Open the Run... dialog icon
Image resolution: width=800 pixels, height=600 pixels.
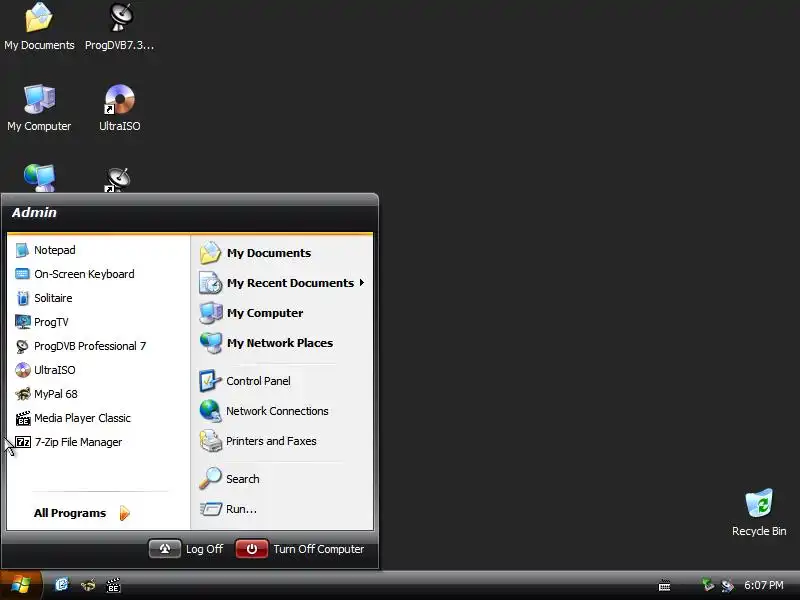[210, 509]
